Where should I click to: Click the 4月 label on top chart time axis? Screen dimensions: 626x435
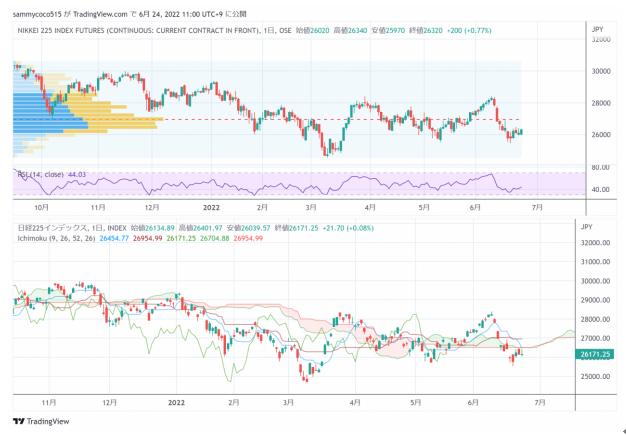(370, 207)
